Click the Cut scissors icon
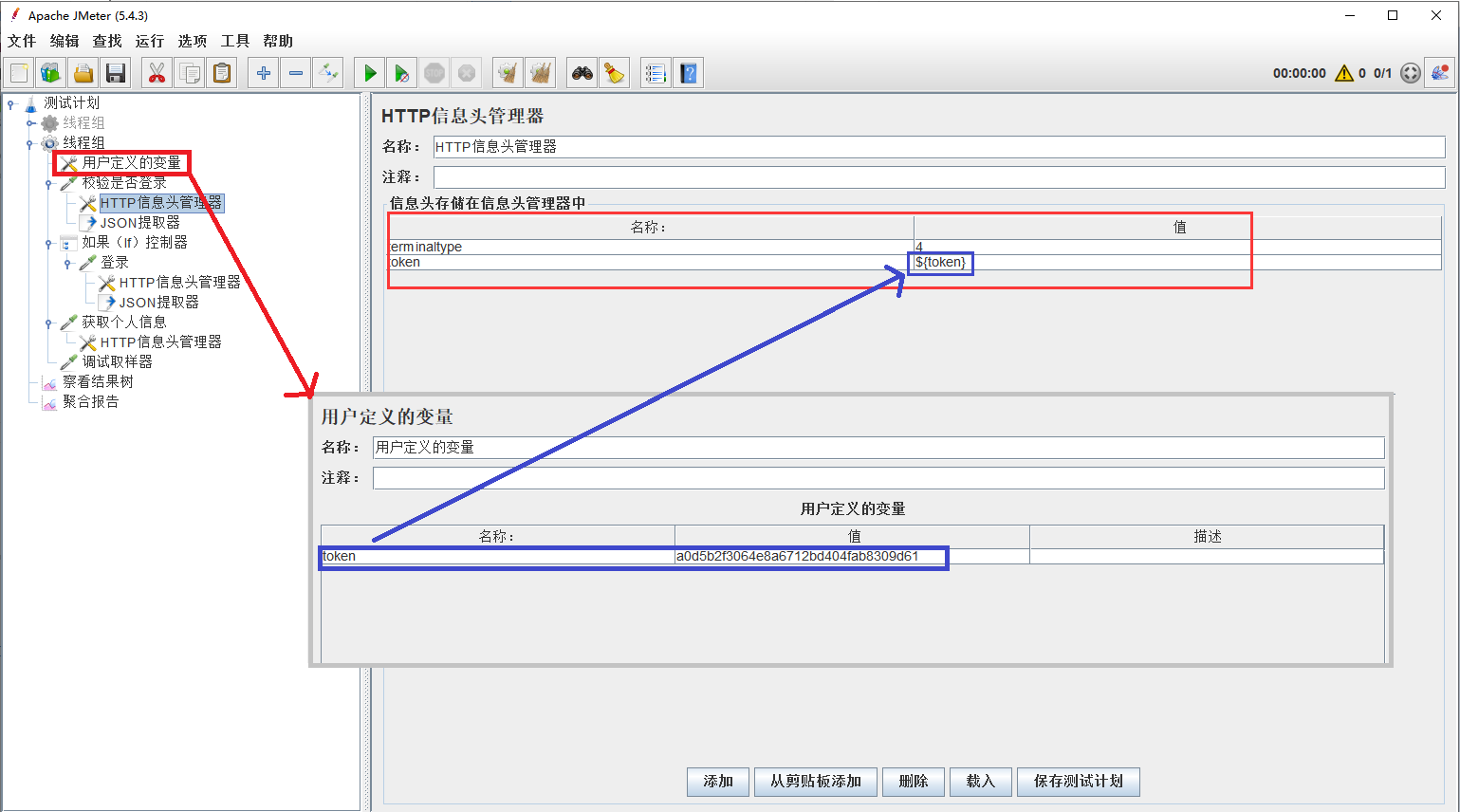The width and height of the screenshot is (1460, 812). (x=157, y=73)
